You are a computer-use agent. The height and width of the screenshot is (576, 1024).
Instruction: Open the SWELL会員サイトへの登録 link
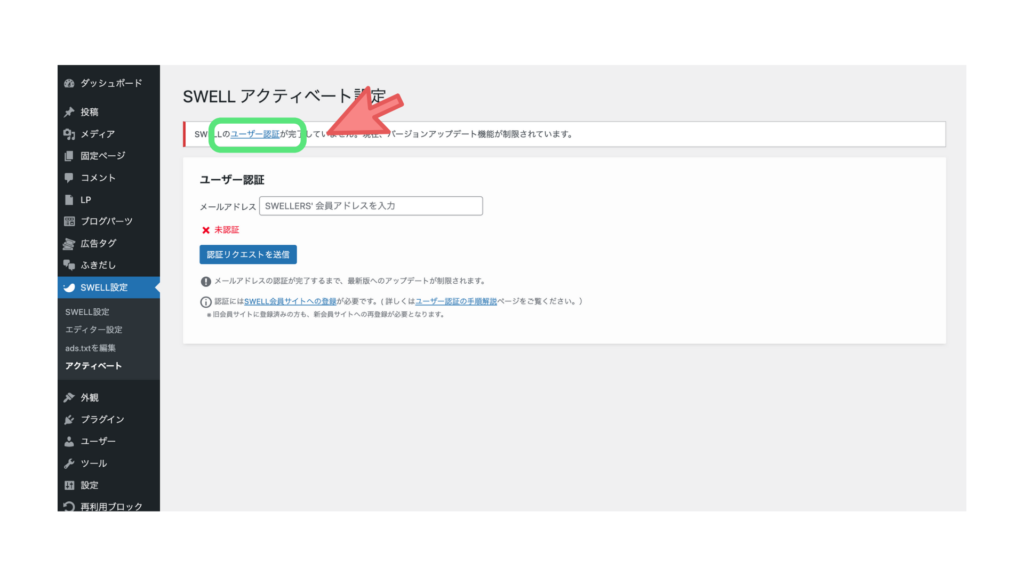pos(290,302)
